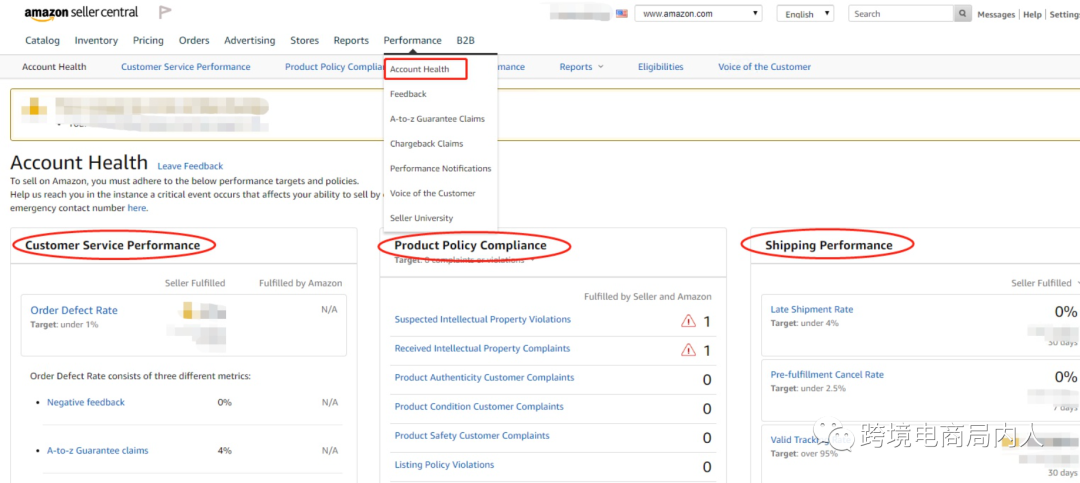
Task: Click the Leave Feedback link
Action: point(190,166)
